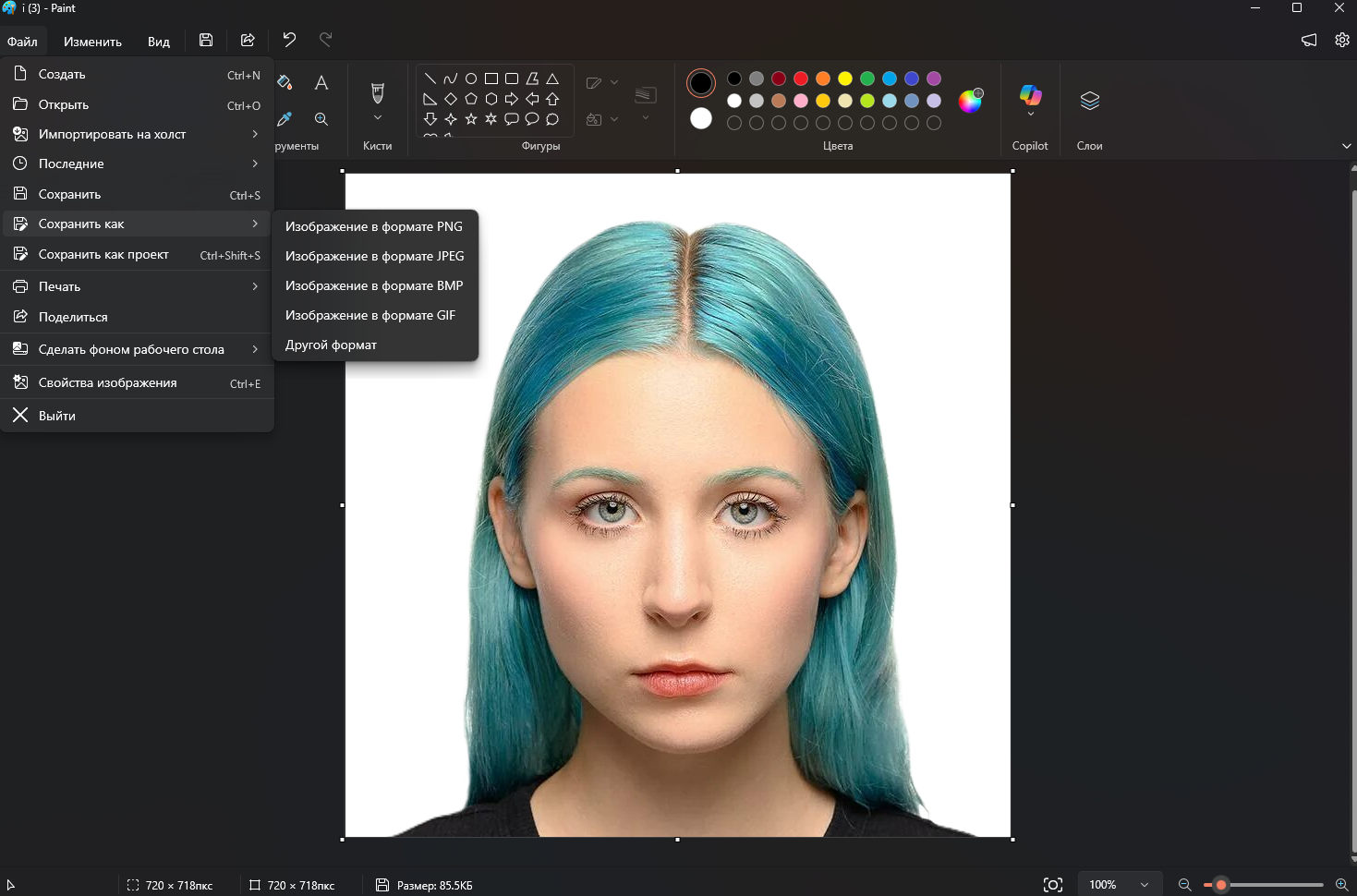
Task: Choose the five-point star shape
Action: coord(471,119)
